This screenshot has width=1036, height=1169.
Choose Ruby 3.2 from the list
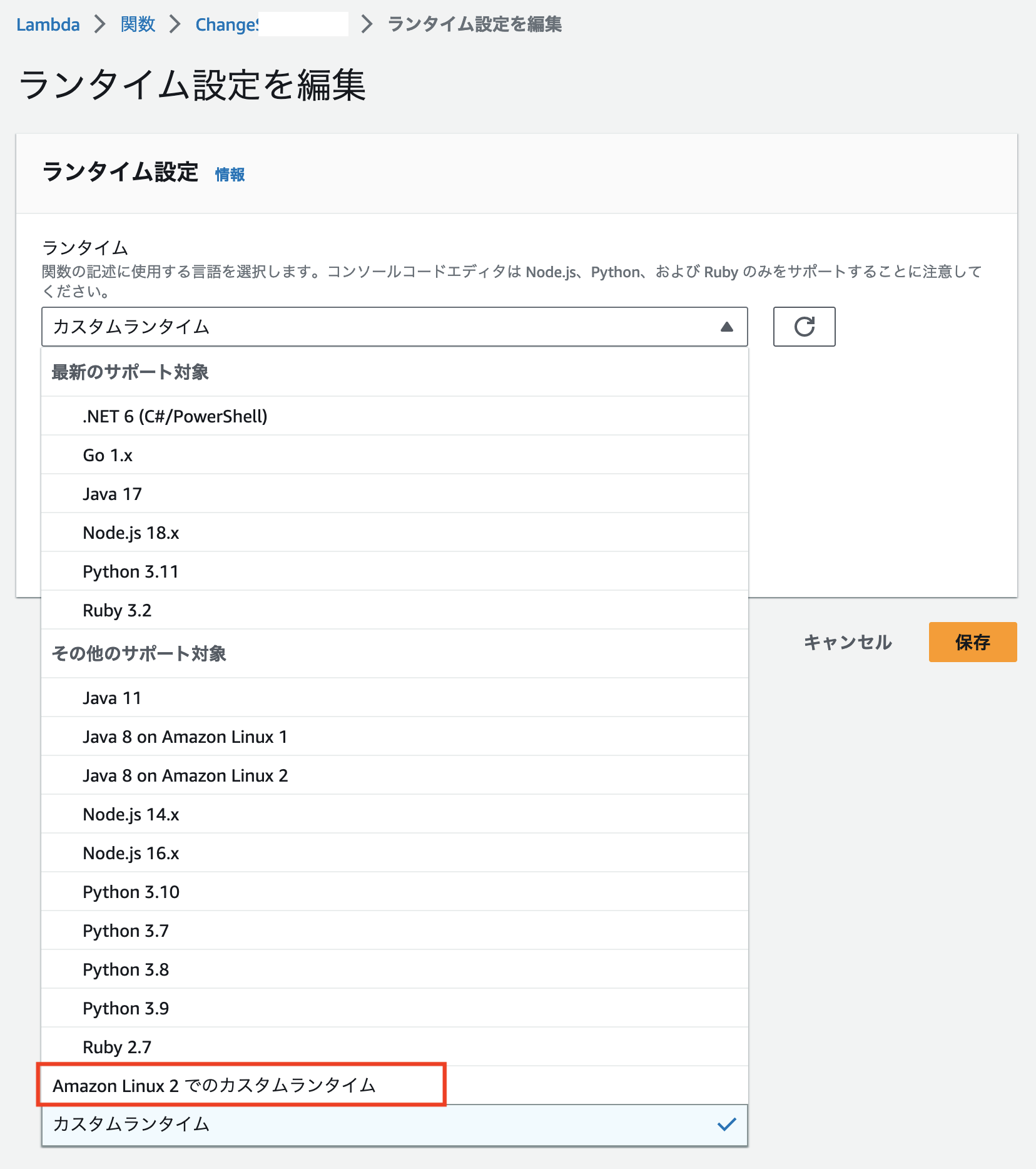[x=117, y=610]
